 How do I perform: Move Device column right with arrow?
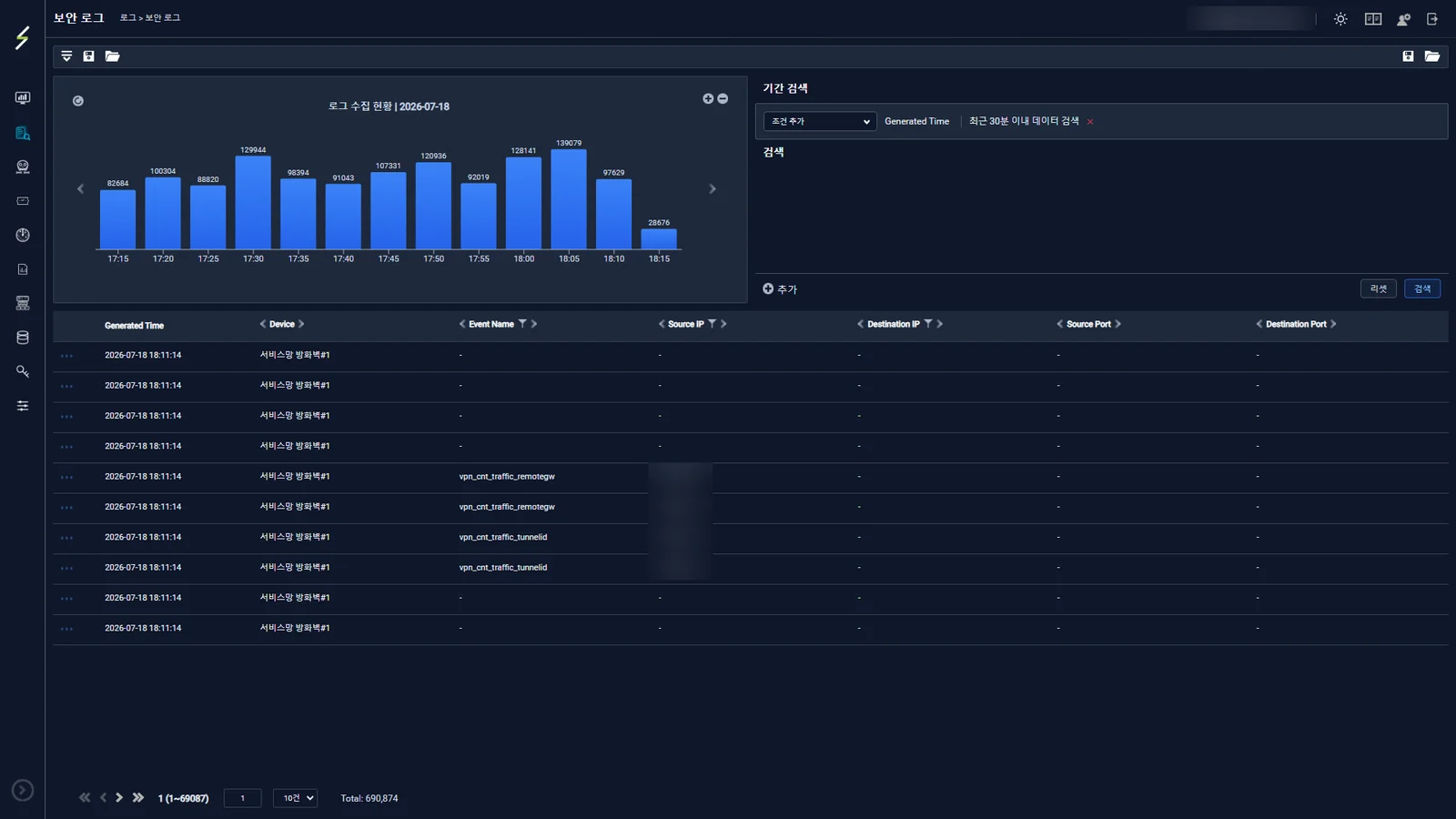301,324
